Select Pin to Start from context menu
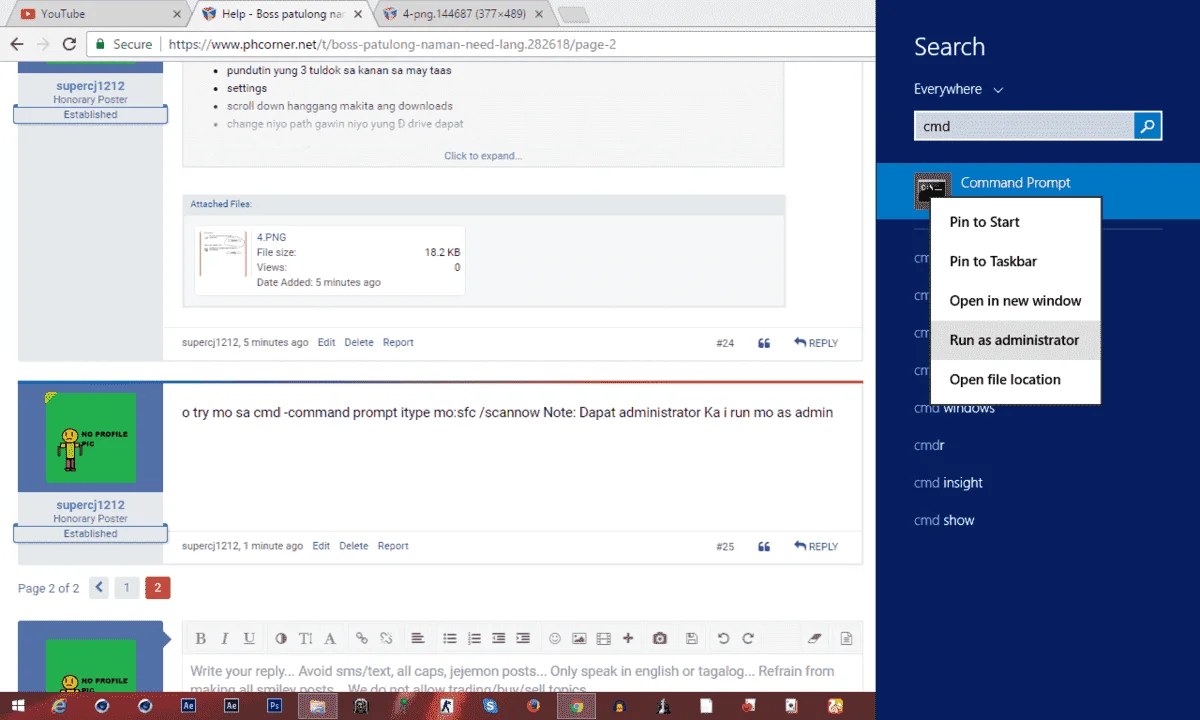 coord(1015,222)
